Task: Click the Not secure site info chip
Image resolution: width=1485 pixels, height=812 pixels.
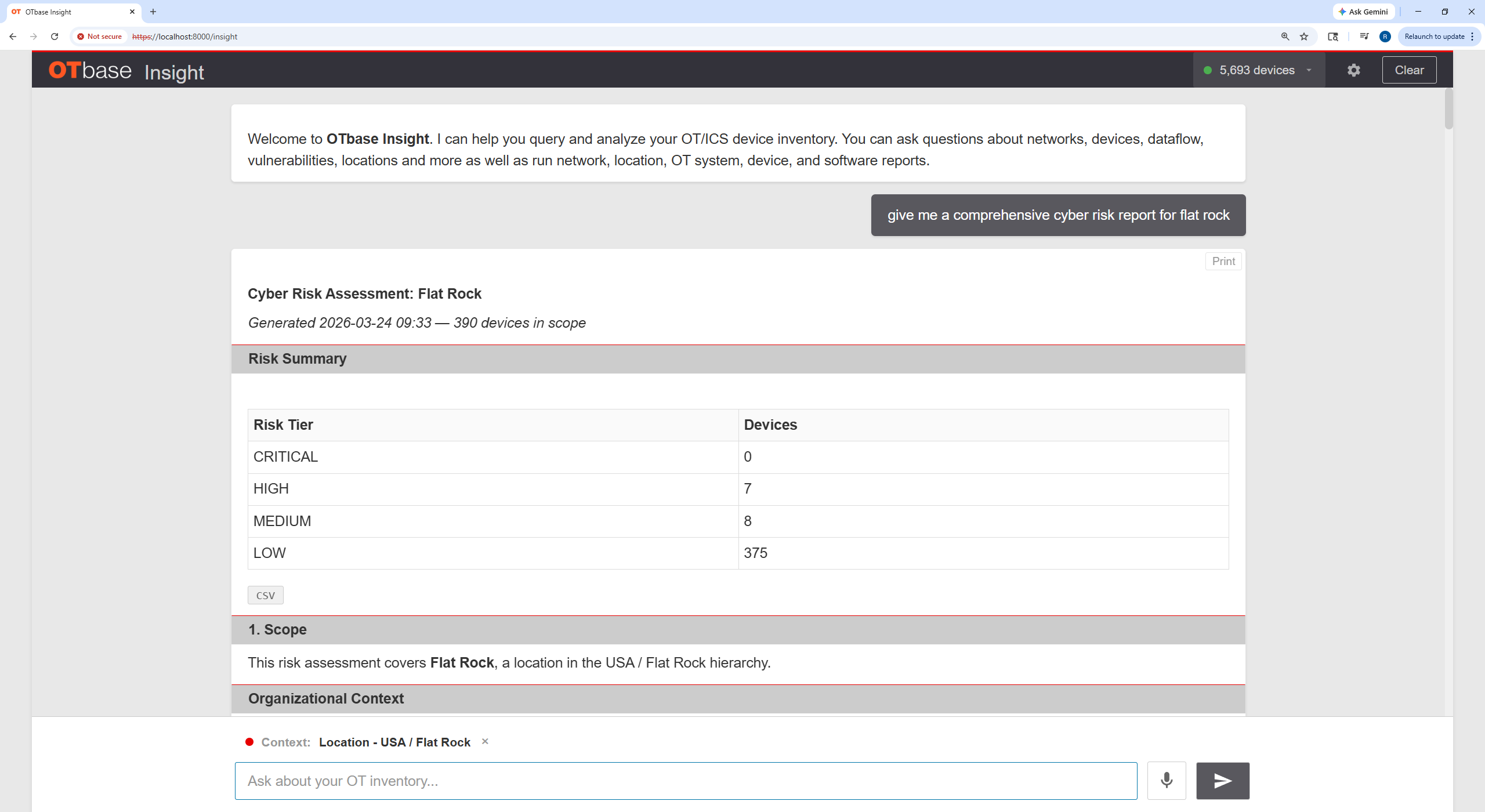Action: click(x=100, y=37)
